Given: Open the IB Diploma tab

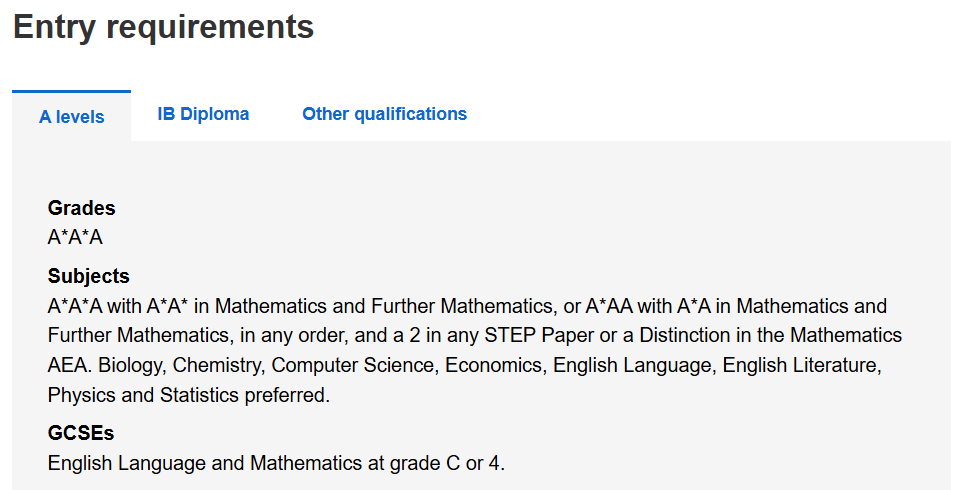Looking at the screenshot, I should 203,114.
